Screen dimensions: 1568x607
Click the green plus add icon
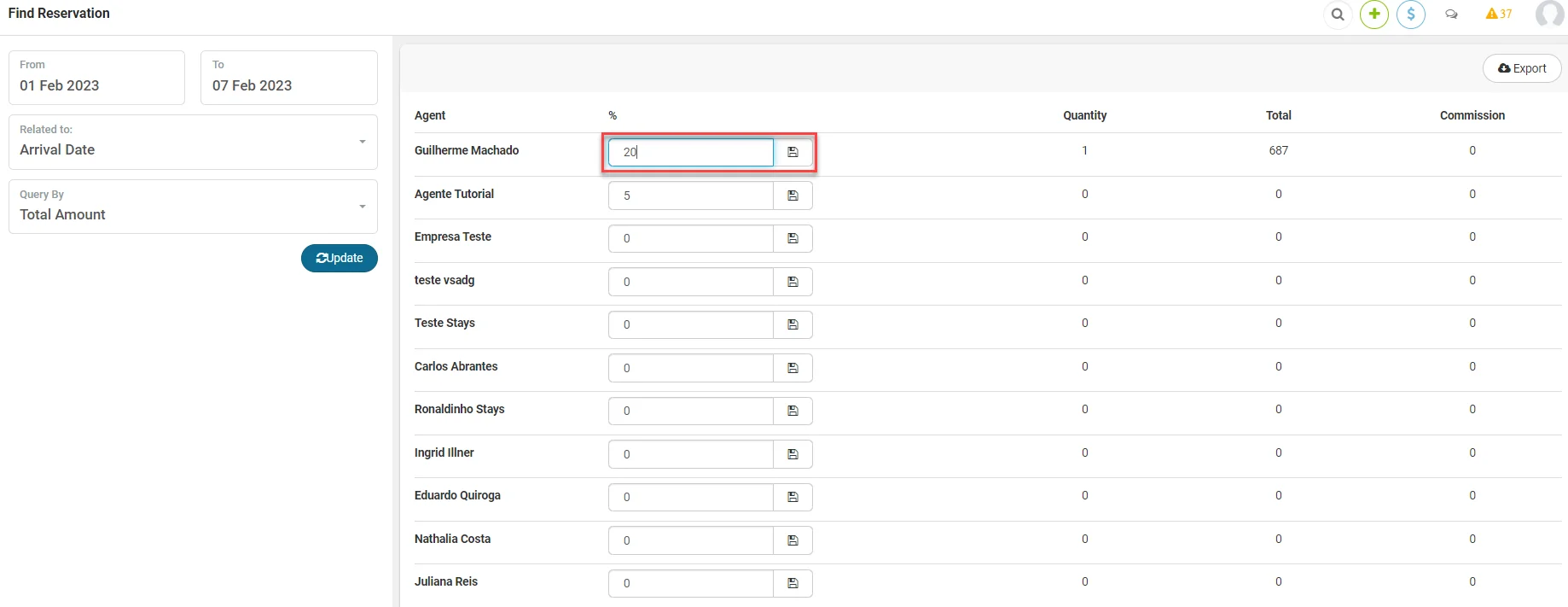1374,15
